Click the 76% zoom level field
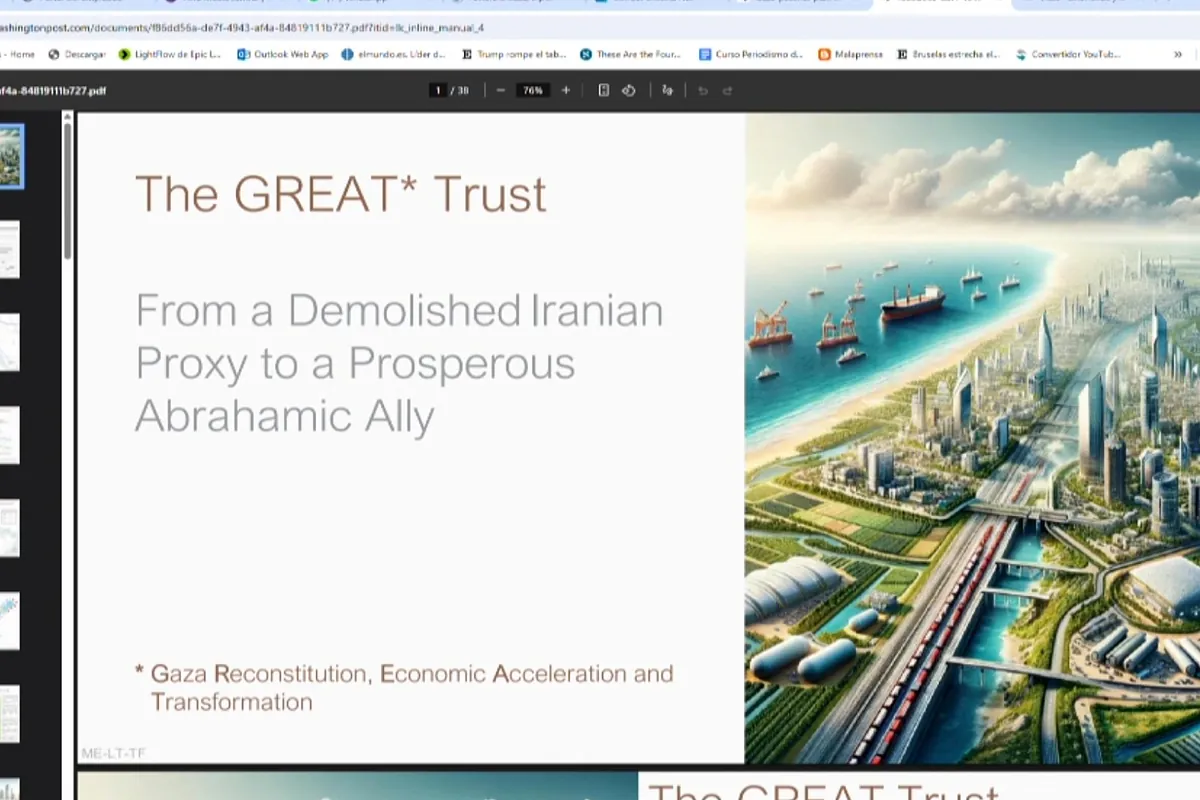The image size is (1200, 800). [532, 90]
